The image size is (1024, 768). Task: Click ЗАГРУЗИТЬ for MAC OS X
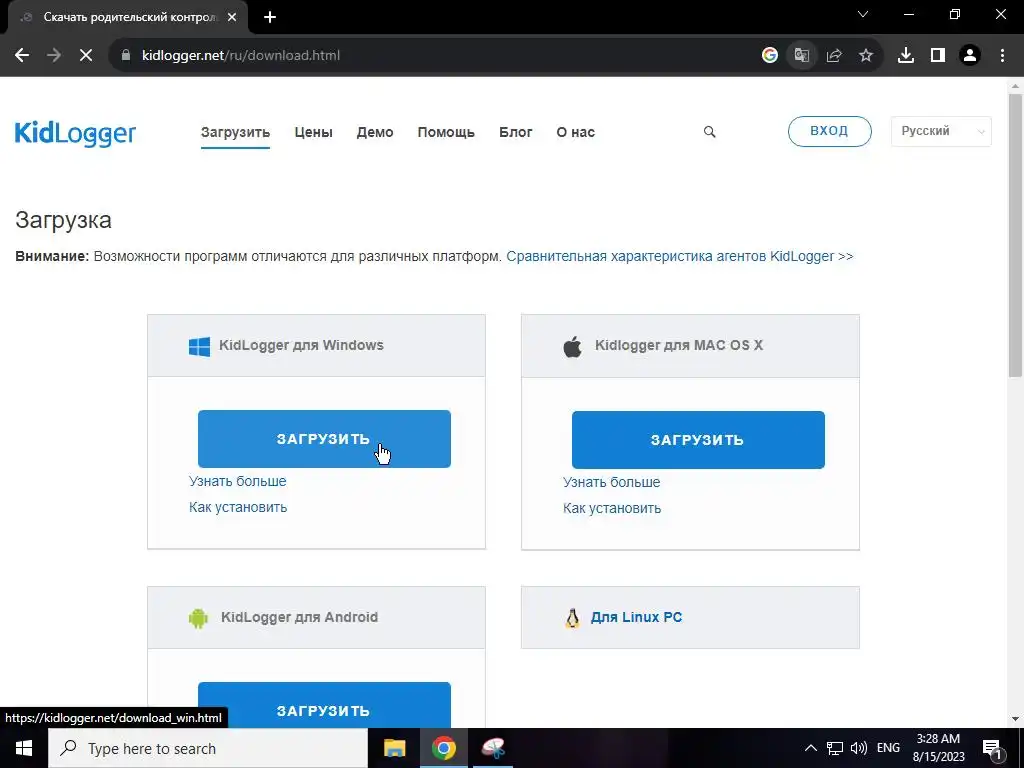698,440
